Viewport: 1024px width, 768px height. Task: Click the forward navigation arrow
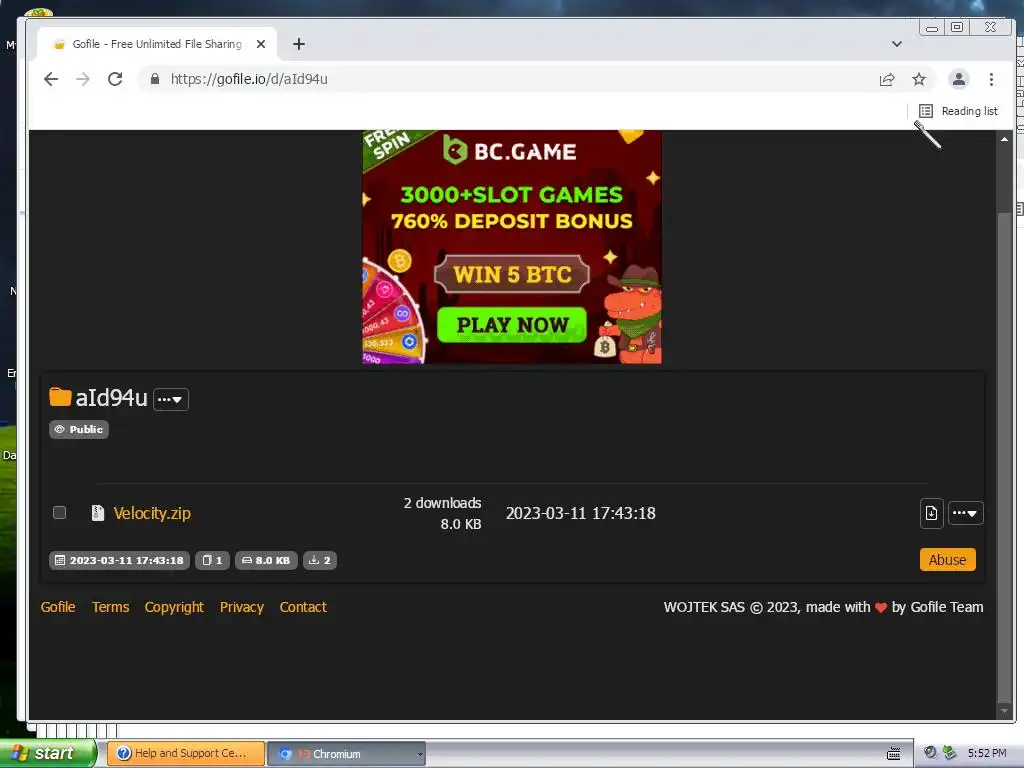[83, 79]
